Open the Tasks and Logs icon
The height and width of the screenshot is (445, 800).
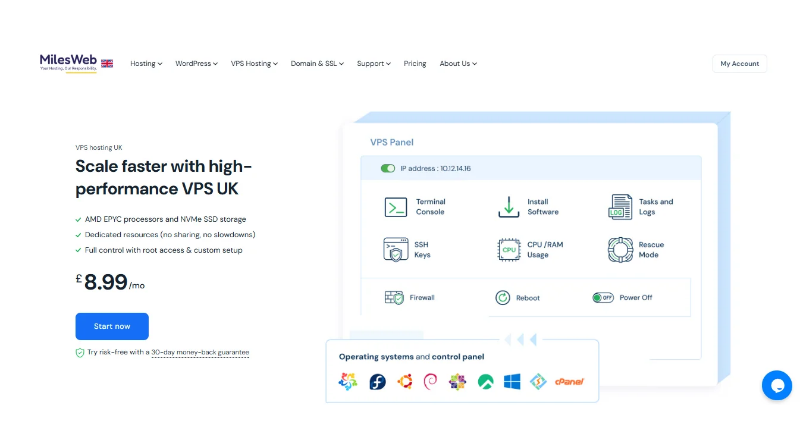tap(620, 207)
